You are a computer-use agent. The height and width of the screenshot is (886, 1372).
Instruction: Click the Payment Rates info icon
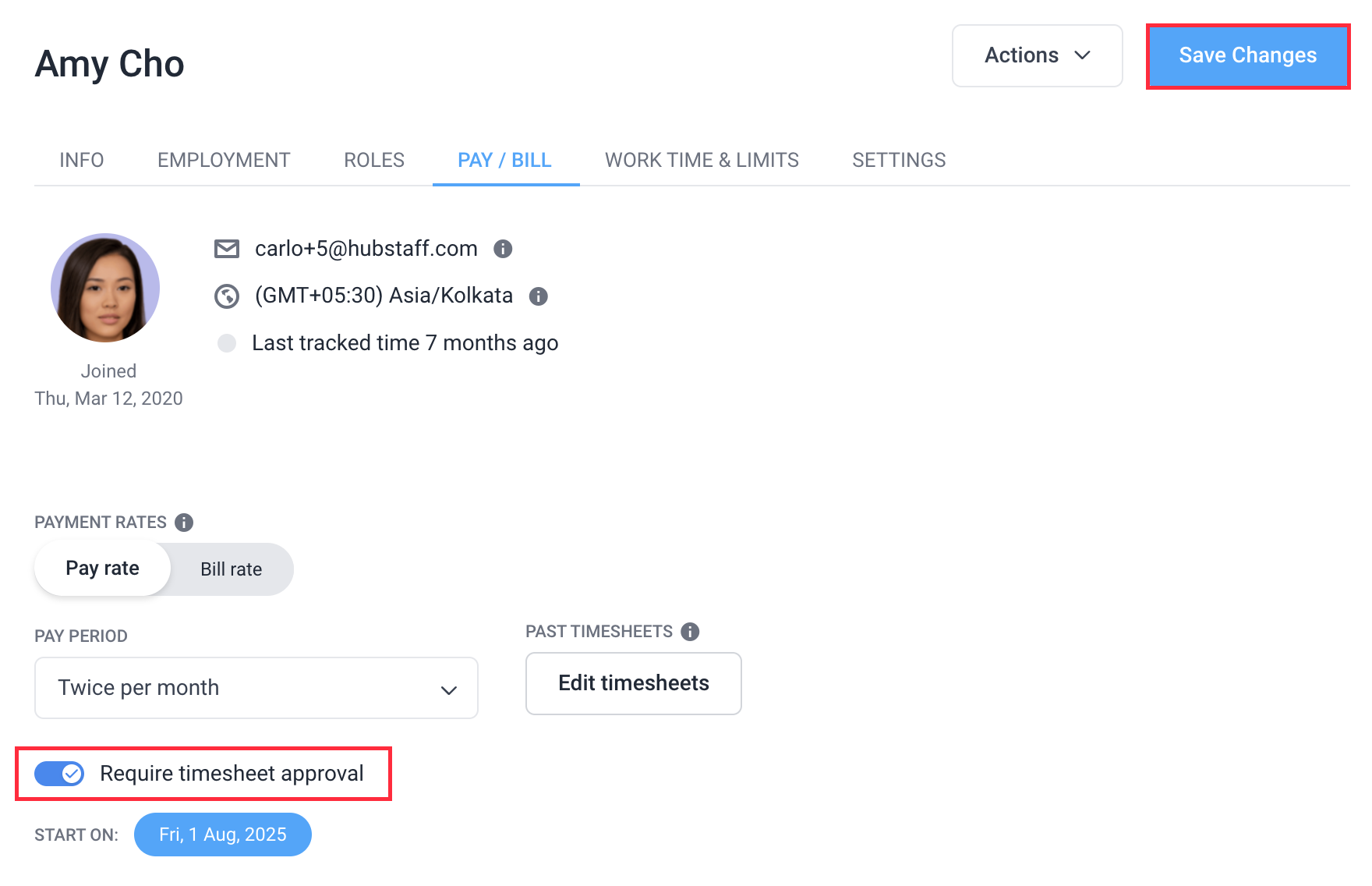pos(184,523)
